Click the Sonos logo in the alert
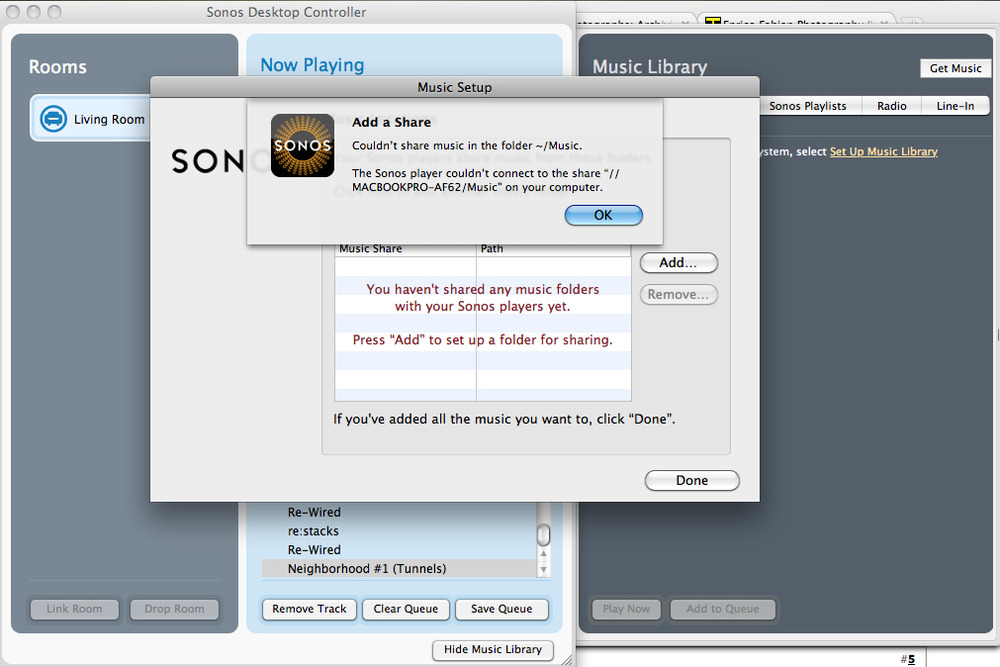 (302, 145)
